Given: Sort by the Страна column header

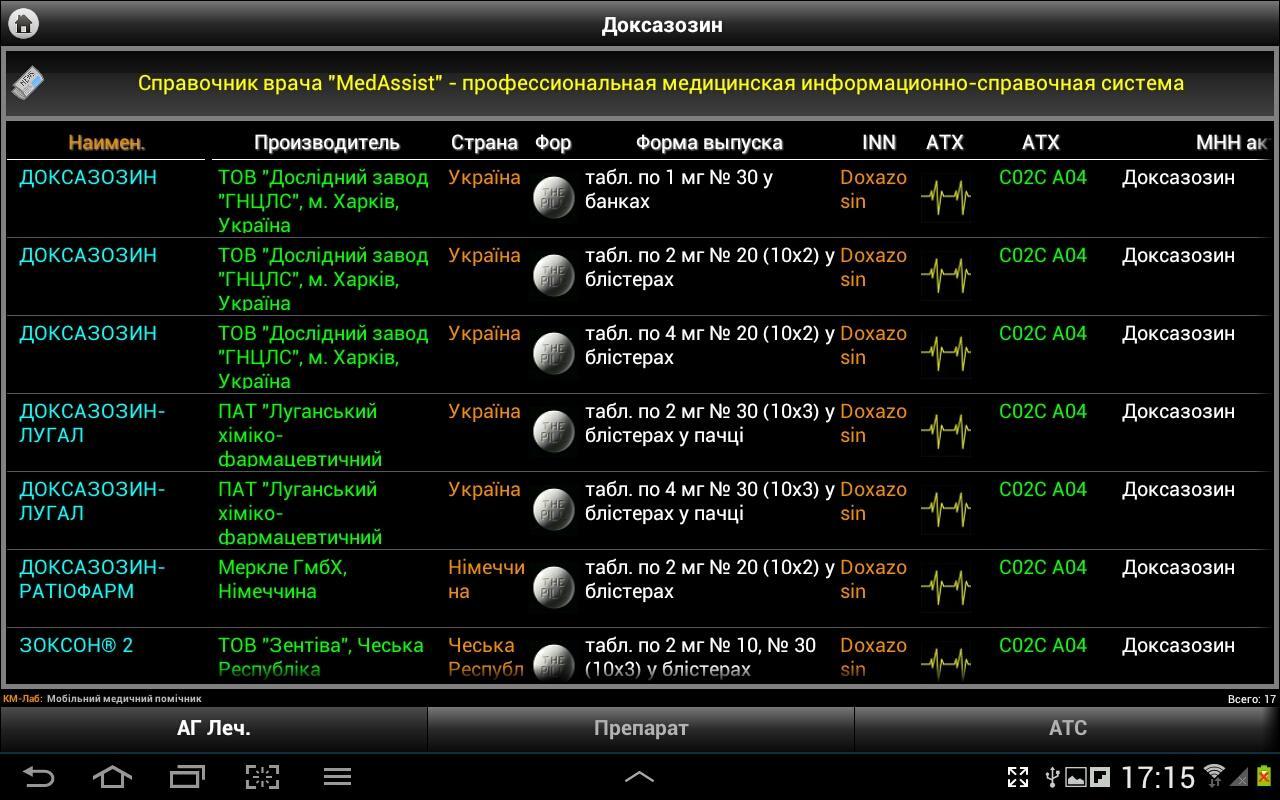Looking at the screenshot, I should point(484,143).
